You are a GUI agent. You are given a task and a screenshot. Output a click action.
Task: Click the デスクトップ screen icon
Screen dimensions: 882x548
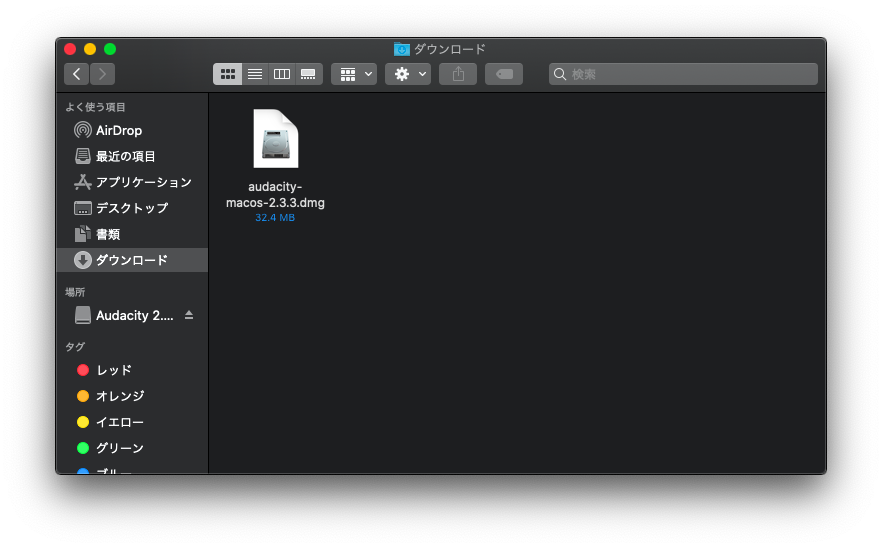pos(83,208)
